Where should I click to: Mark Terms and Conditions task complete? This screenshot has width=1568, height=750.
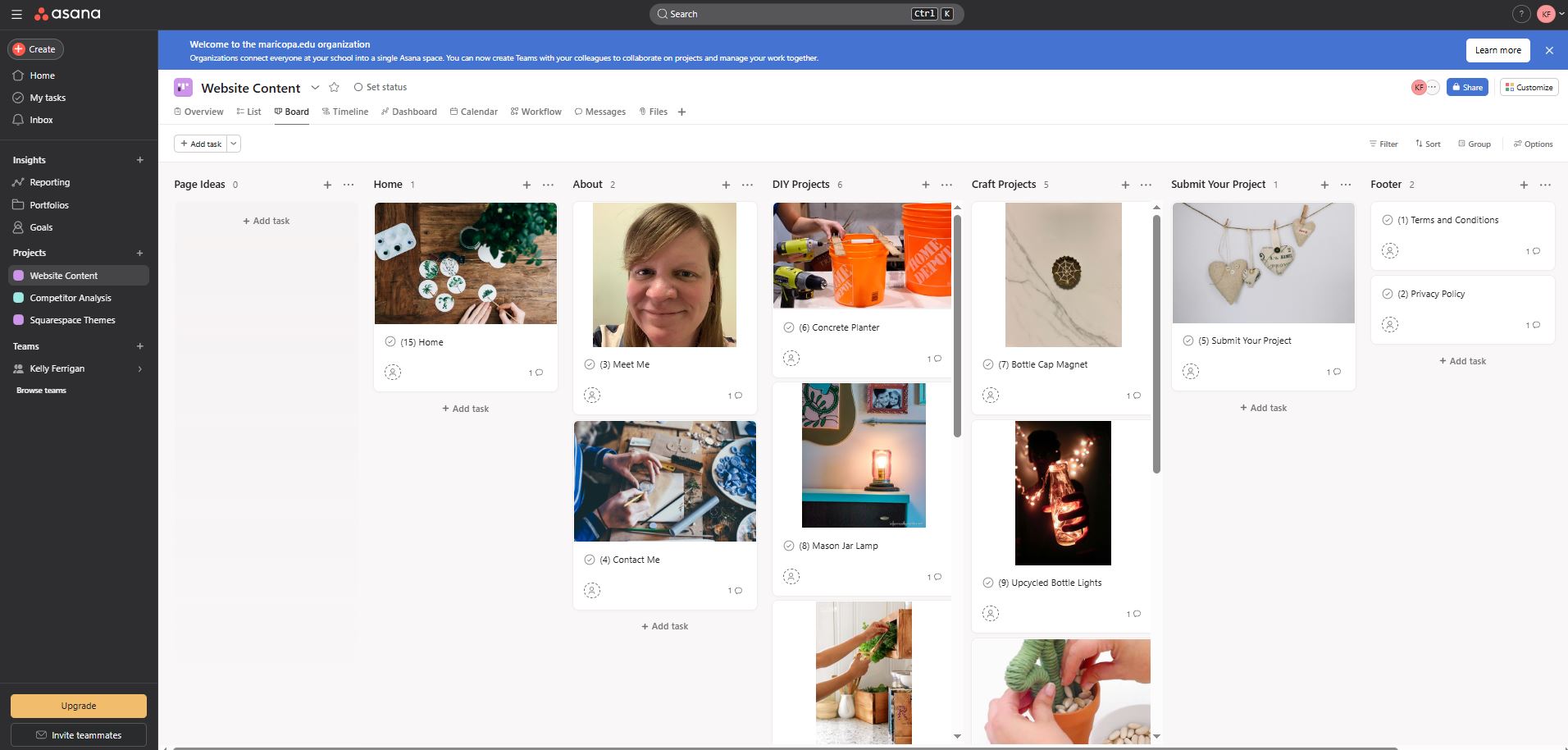[x=1388, y=220]
